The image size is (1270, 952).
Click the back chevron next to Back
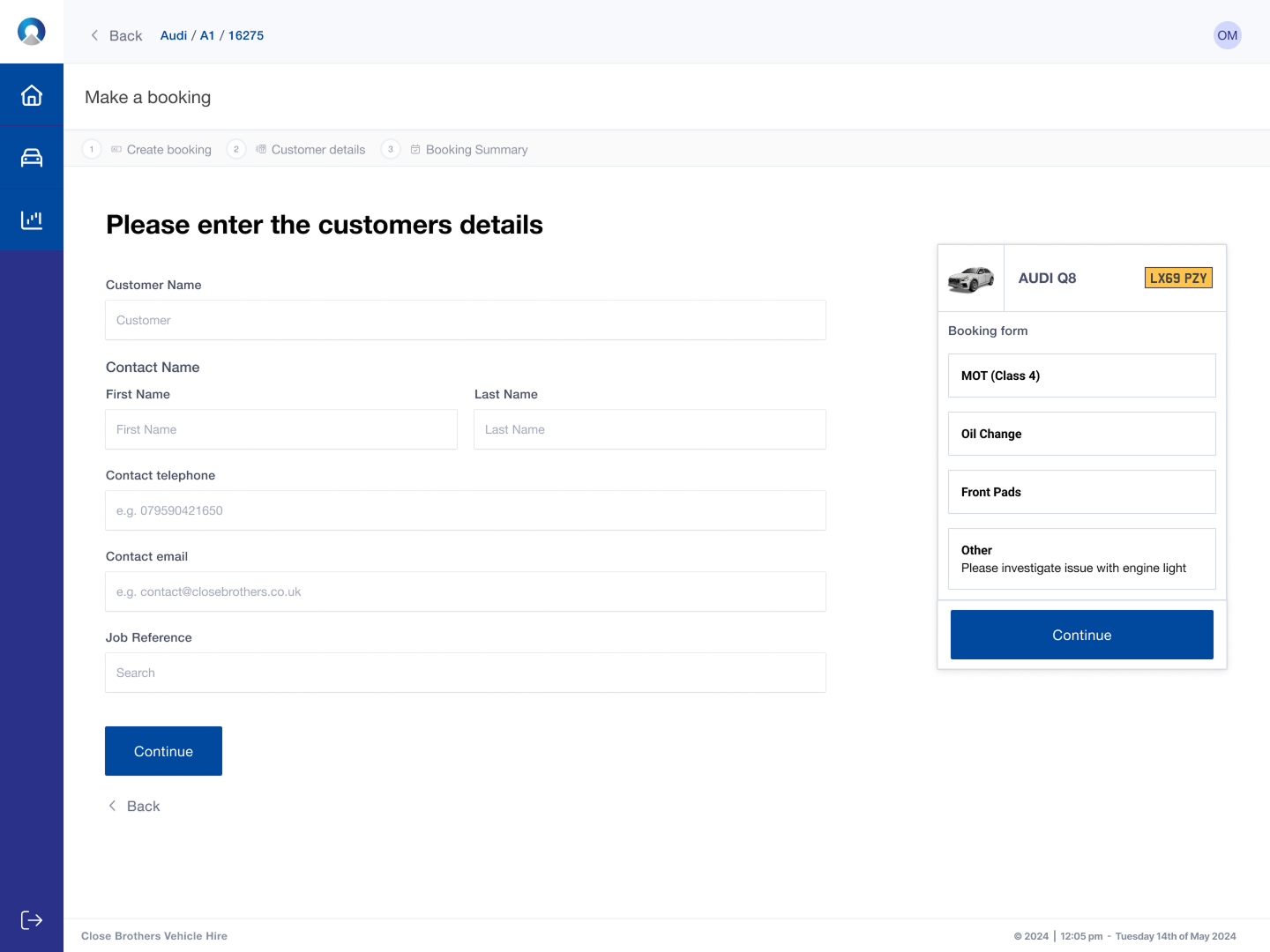point(94,35)
